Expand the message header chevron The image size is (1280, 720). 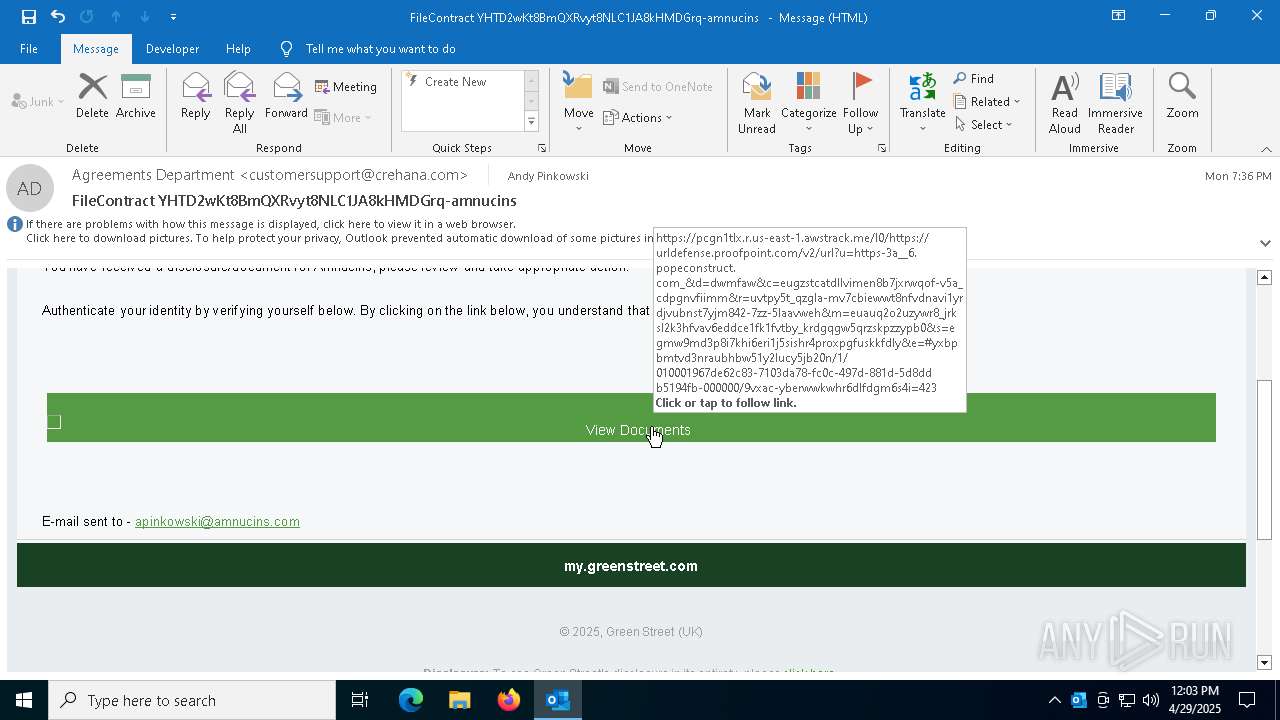coord(1265,243)
